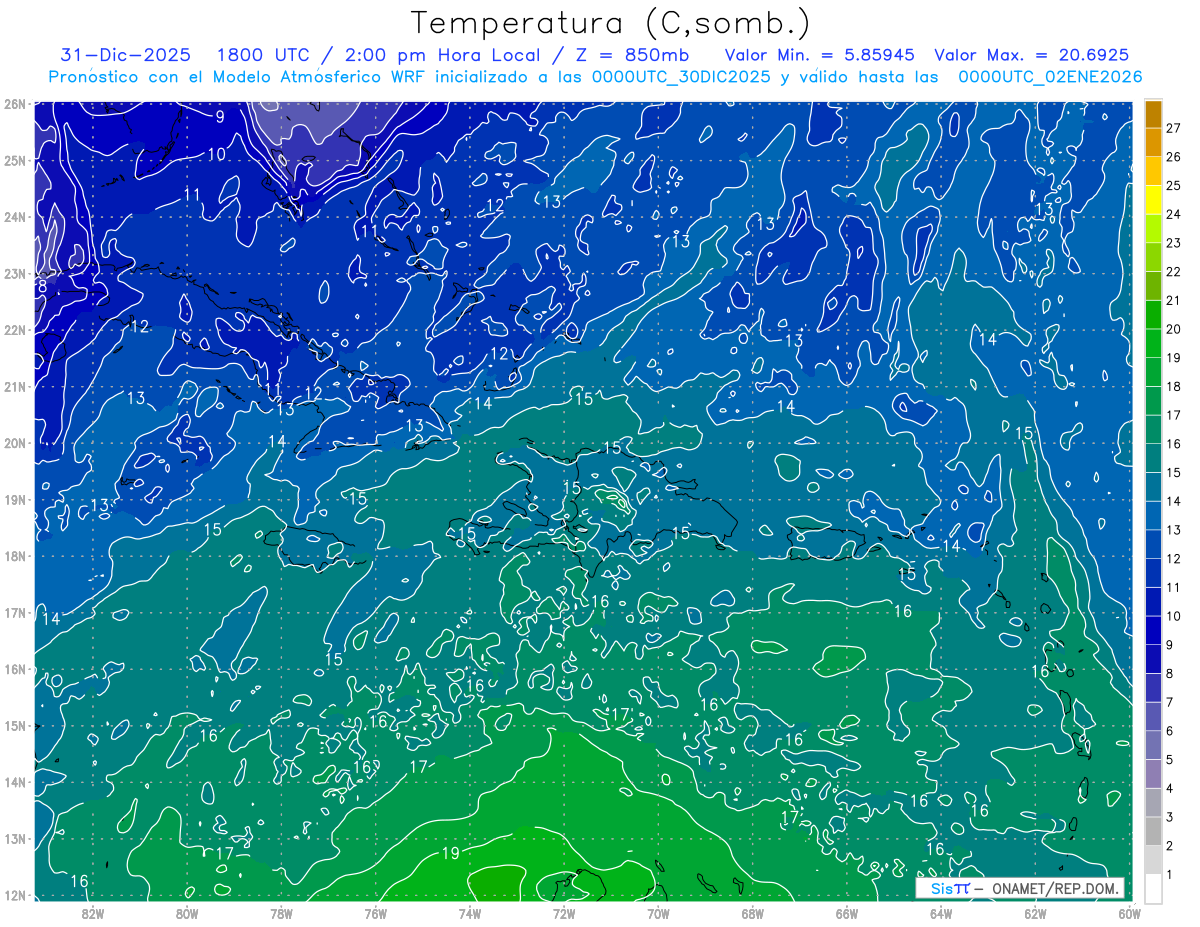This screenshot has width=1200, height=927.
Task: Select the lavender swatch between 5 and 6
Action: pyautogui.click(x=1153, y=744)
